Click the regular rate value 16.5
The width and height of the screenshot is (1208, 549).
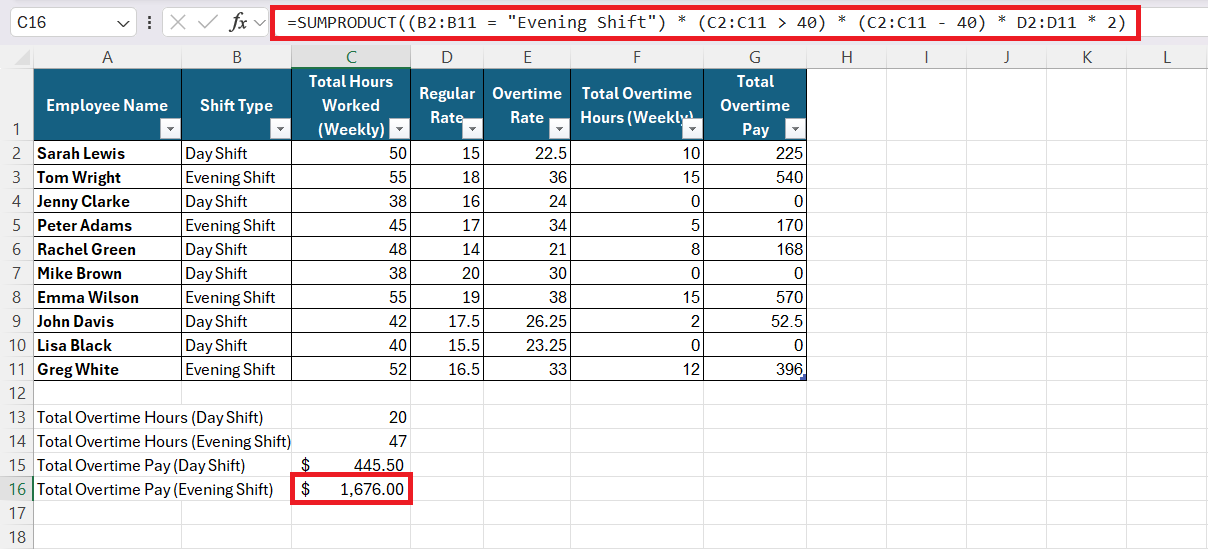pos(447,369)
